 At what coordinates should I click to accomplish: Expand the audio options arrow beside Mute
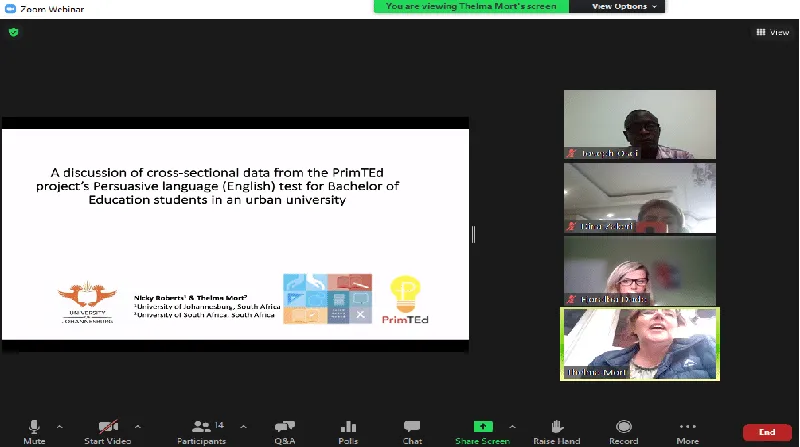click(x=60, y=425)
